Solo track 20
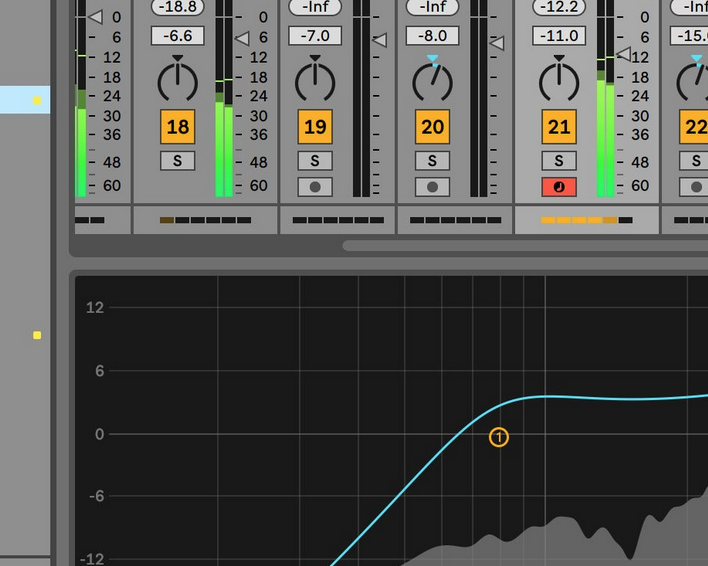708x566 pixels. tap(432, 161)
